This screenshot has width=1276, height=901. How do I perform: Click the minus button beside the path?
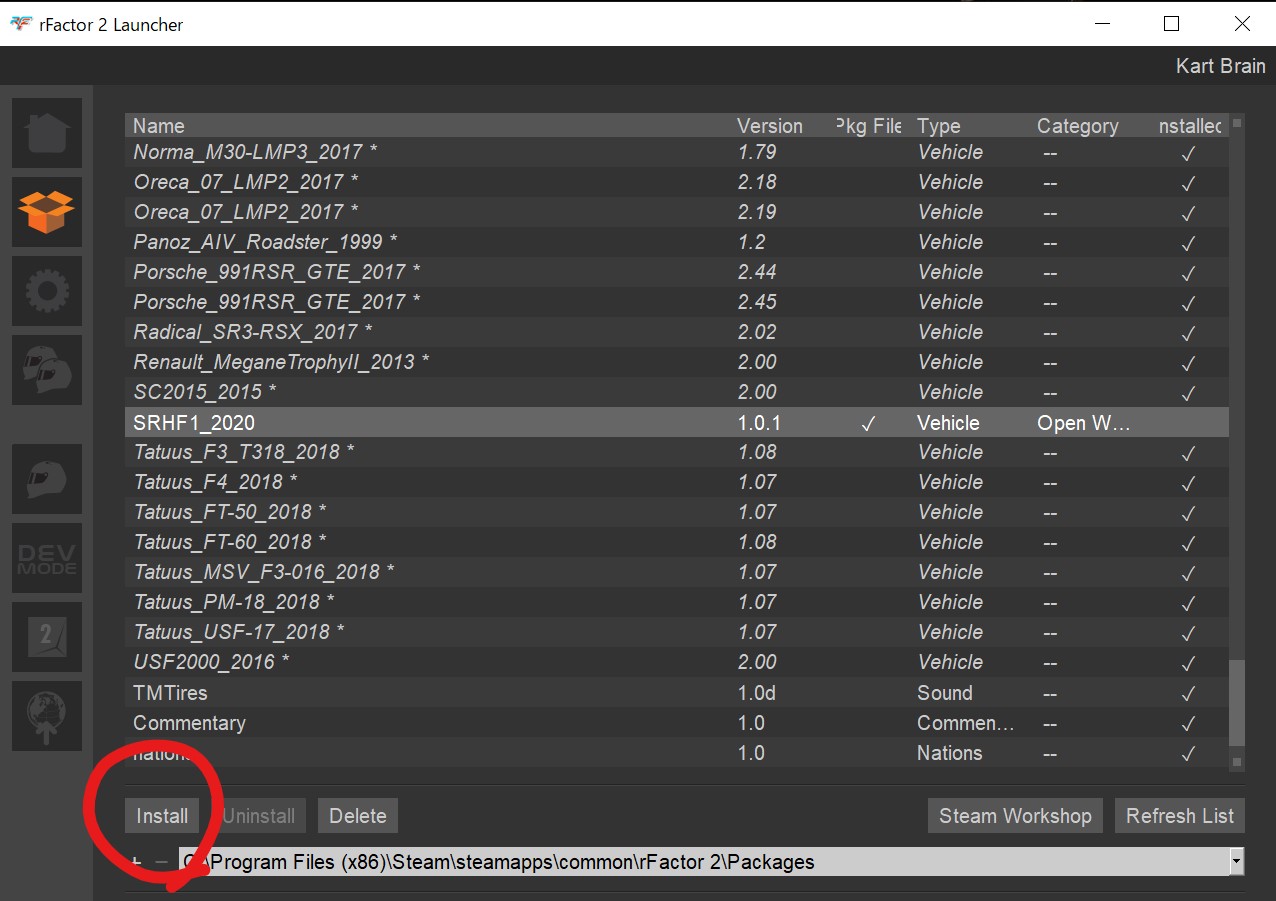[x=161, y=861]
